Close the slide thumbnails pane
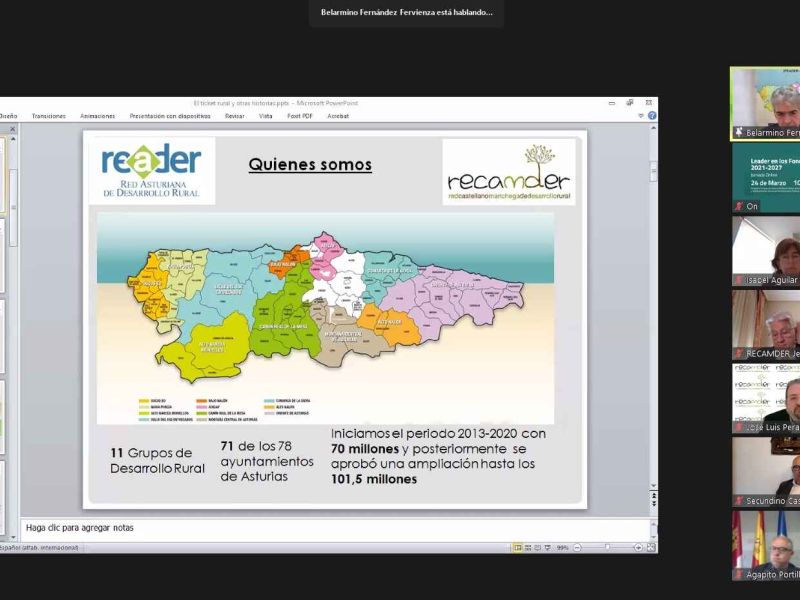This screenshot has width=800, height=600. pos(13,129)
